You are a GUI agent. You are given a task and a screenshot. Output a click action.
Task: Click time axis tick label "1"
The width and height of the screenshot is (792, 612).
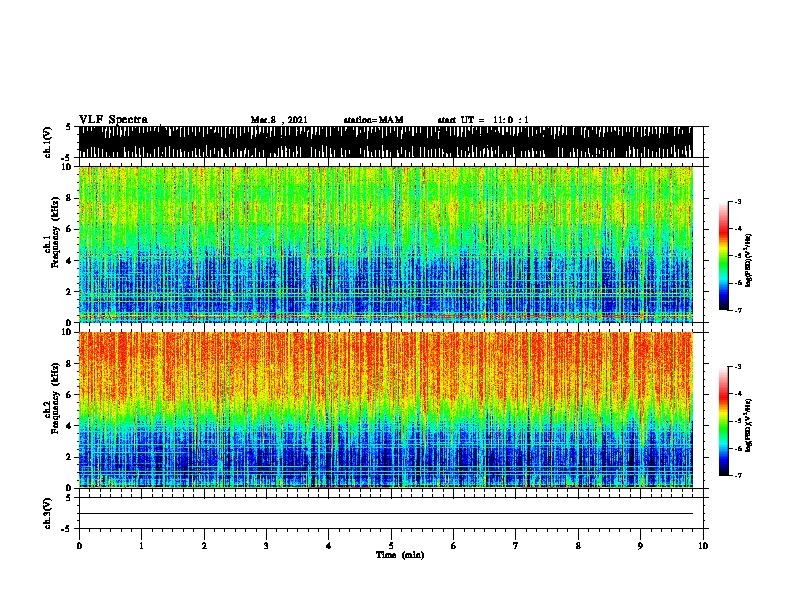[141, 546]
